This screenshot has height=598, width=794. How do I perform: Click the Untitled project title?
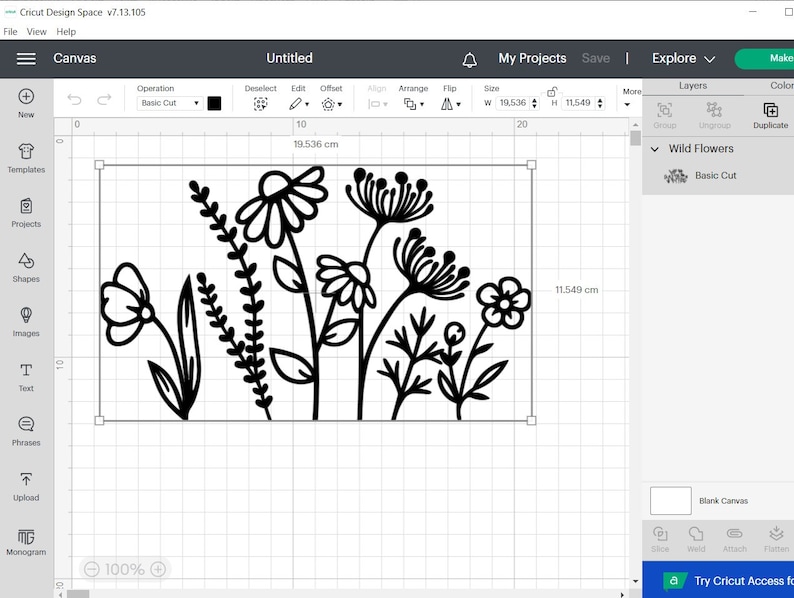[x=289, y=59]
